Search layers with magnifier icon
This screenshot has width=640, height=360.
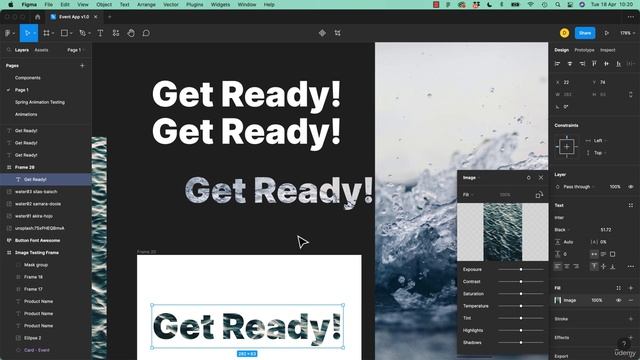click(9, 50)
